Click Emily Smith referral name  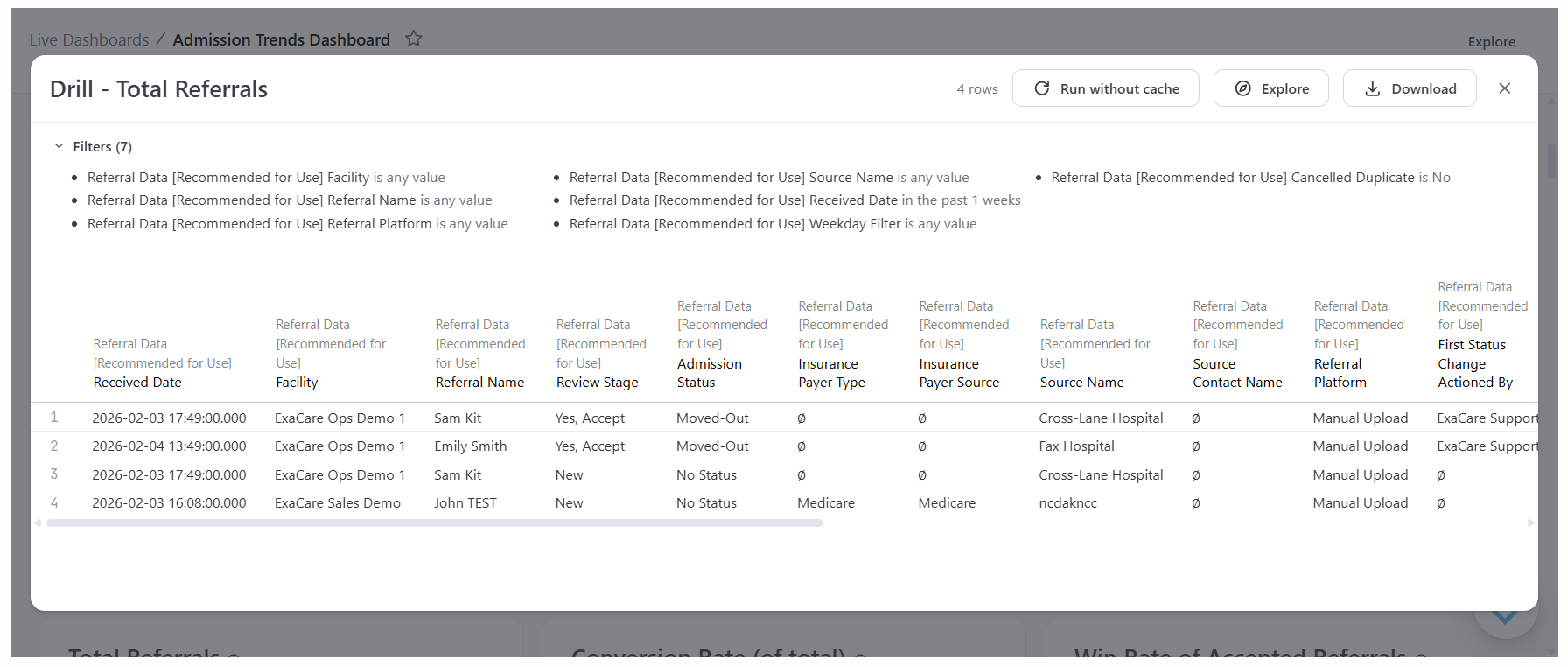pos(470,446)
